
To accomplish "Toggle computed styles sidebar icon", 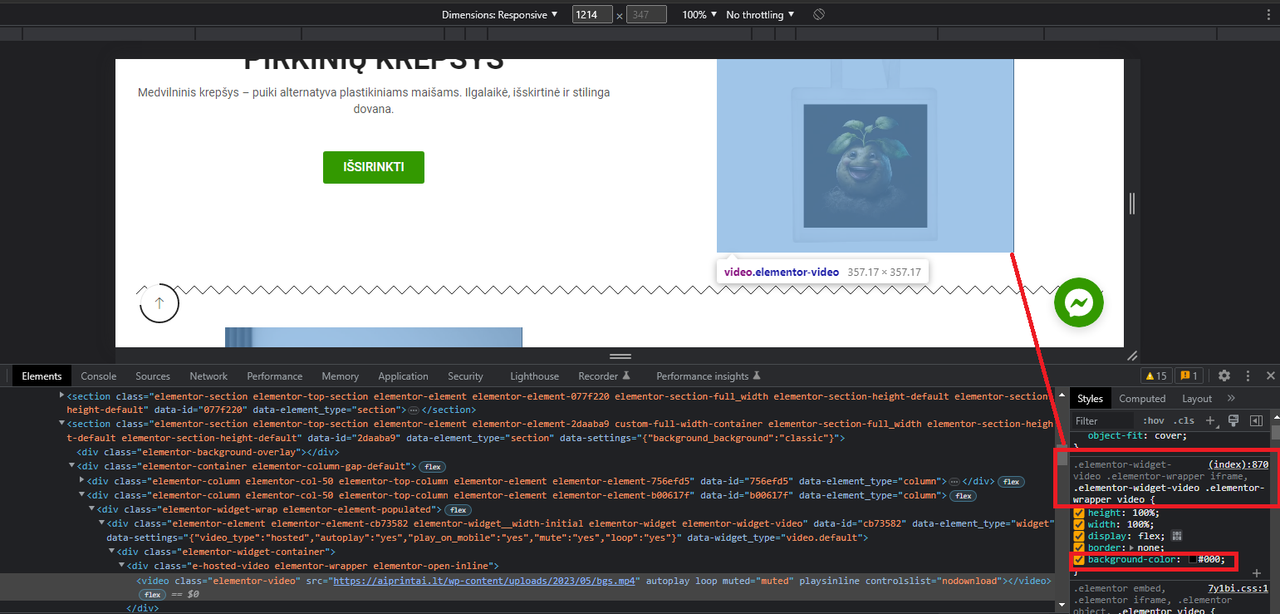I will 1257,421.
